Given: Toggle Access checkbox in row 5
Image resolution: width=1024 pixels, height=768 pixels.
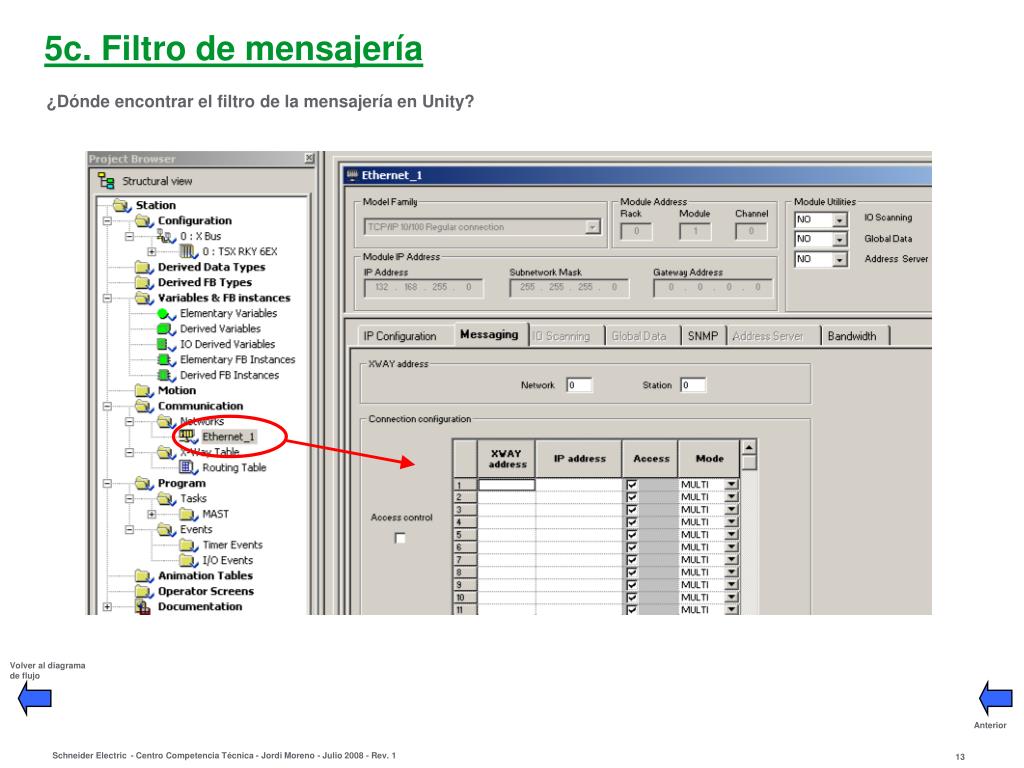Looking at the screenshot, I should point(632,534).
